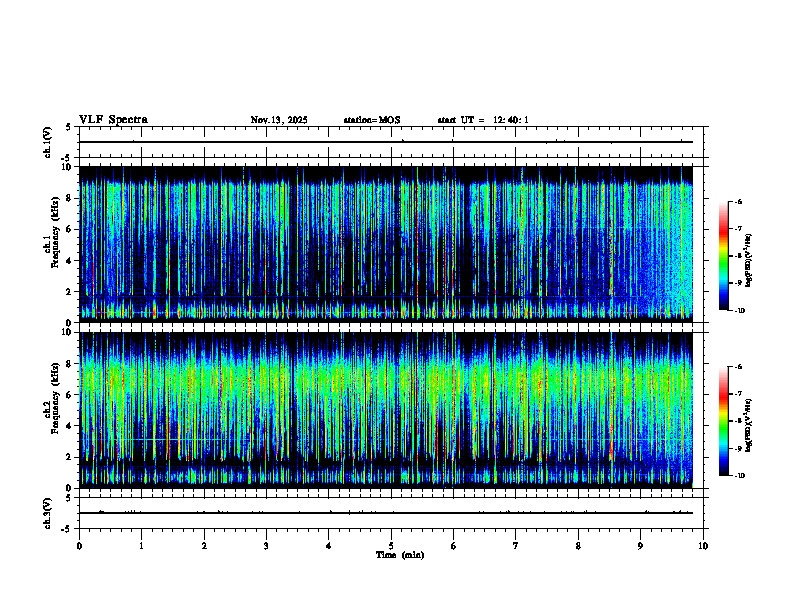Screen dimensions: 792x612
Task: Click time axis tick label '0'
Action: [79, 546]
